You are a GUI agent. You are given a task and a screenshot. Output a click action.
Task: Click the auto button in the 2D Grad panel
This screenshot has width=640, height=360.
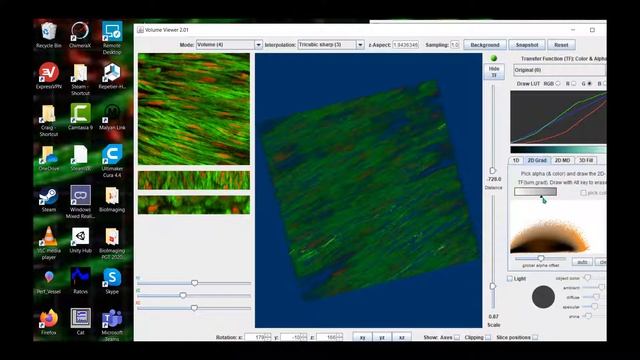point(582,262)
